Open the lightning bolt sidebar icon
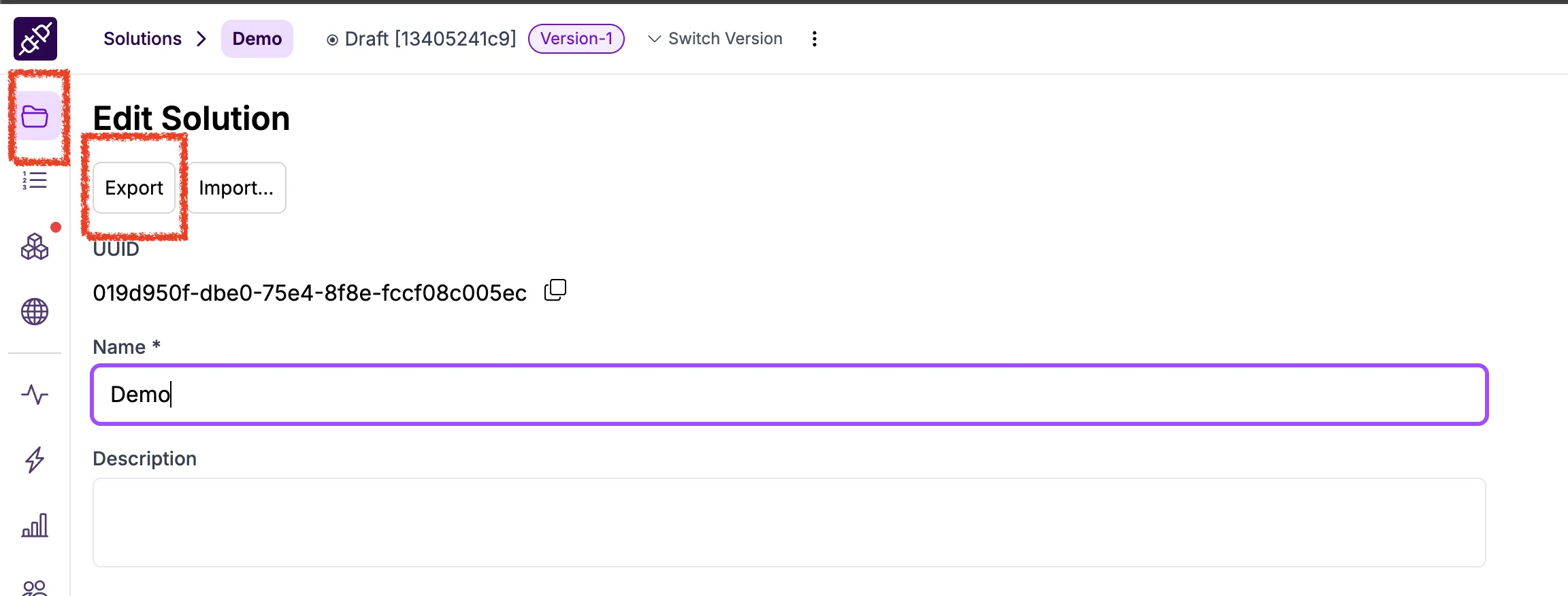The image size is (1568, 596). pyautogui.click(x=35, y=460)
